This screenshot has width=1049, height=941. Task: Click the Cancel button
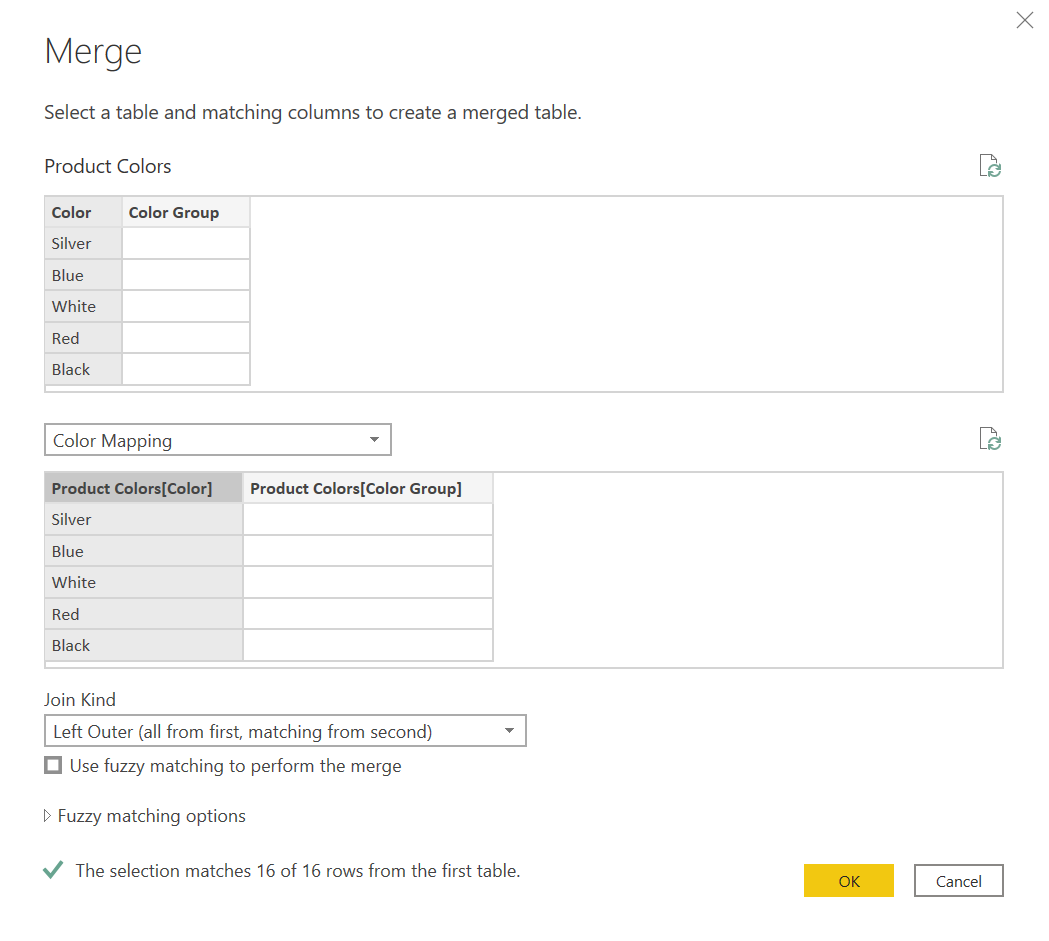point(958,881)
